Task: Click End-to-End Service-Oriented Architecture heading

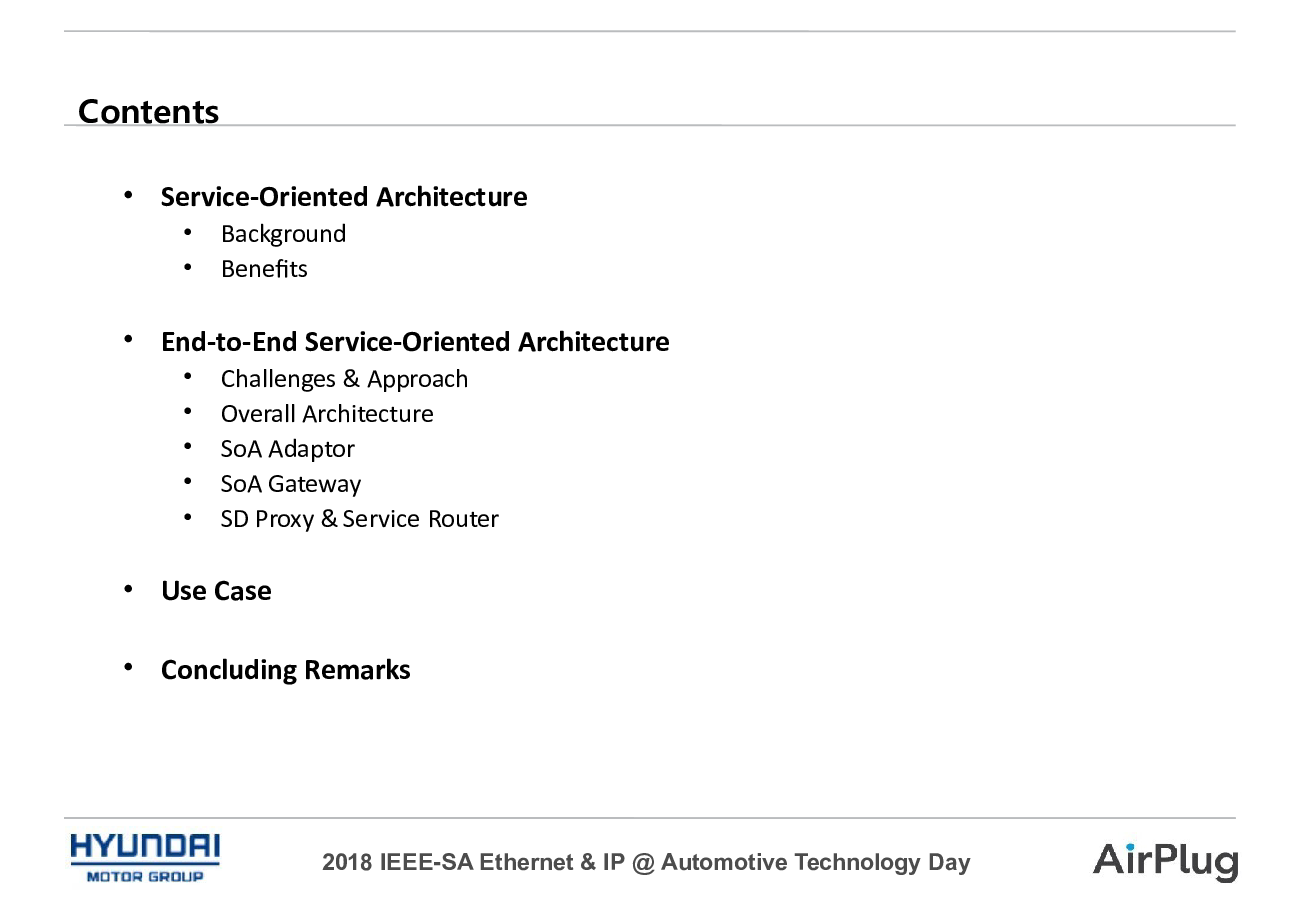Action: (x=415, y=342)
